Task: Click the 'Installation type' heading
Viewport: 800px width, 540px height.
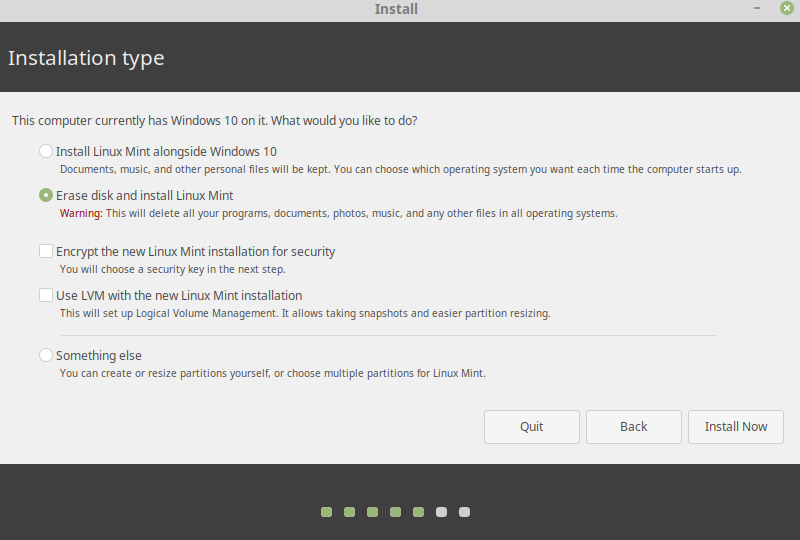Action: click(86, 58)
